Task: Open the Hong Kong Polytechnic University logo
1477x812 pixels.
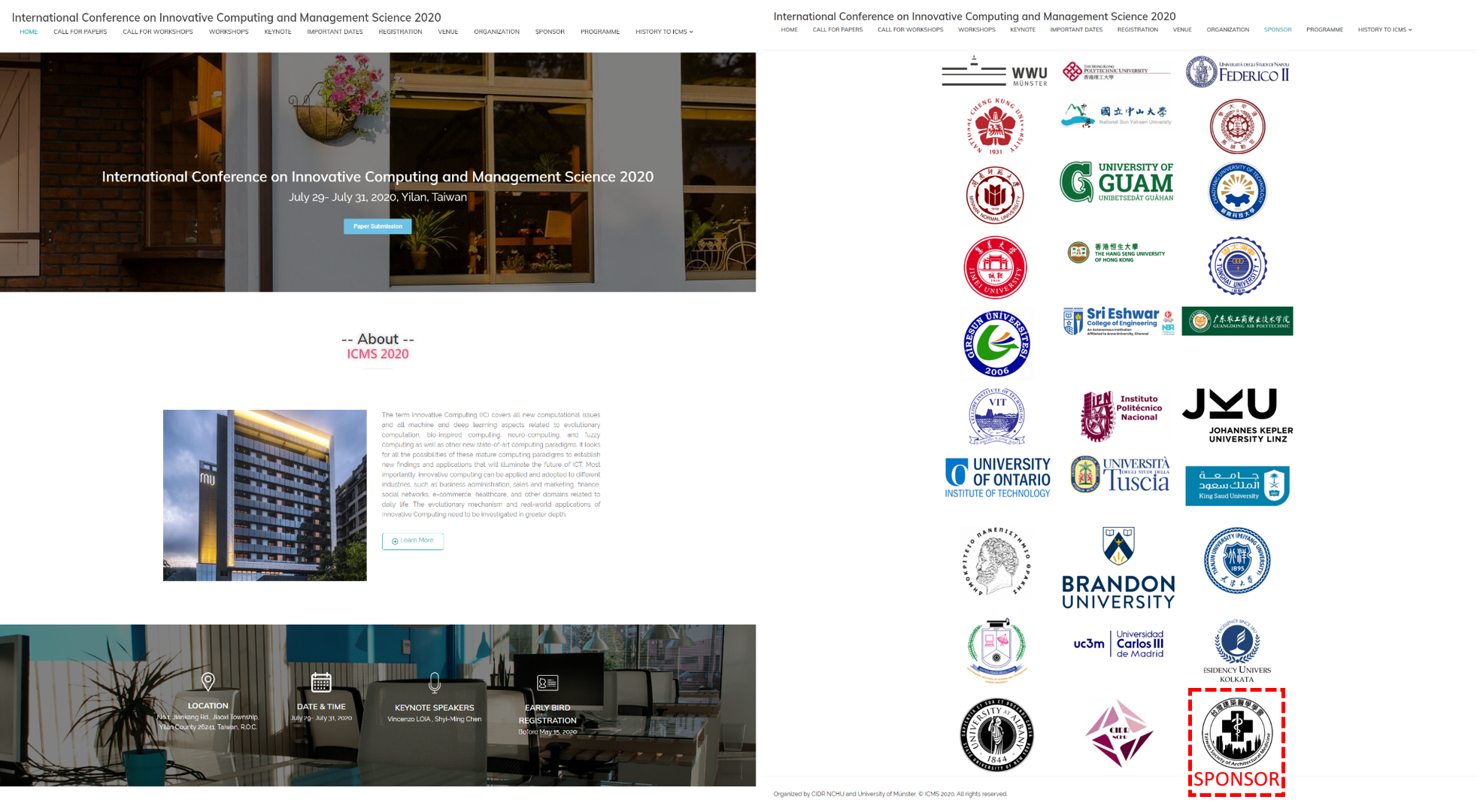Action: pos(1116,71)
